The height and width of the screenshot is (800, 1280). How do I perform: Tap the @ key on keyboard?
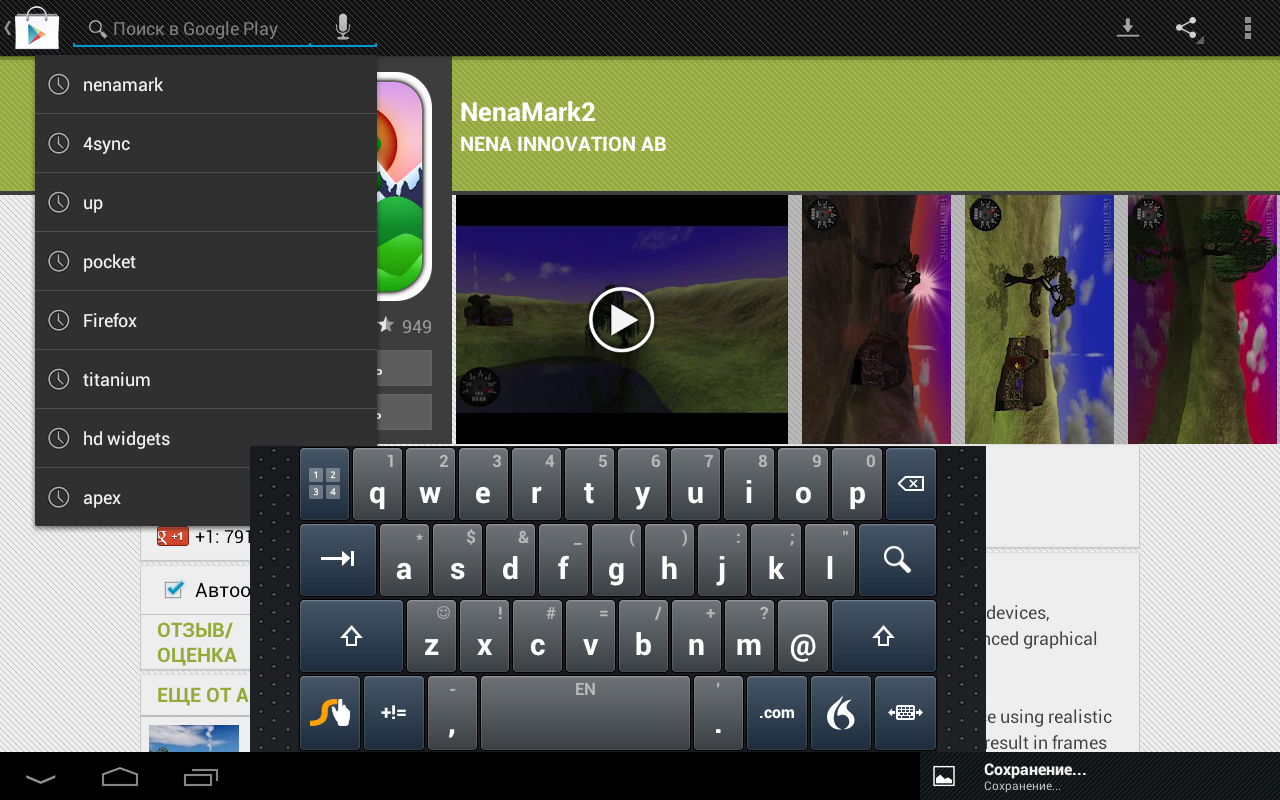pos(802,636)
